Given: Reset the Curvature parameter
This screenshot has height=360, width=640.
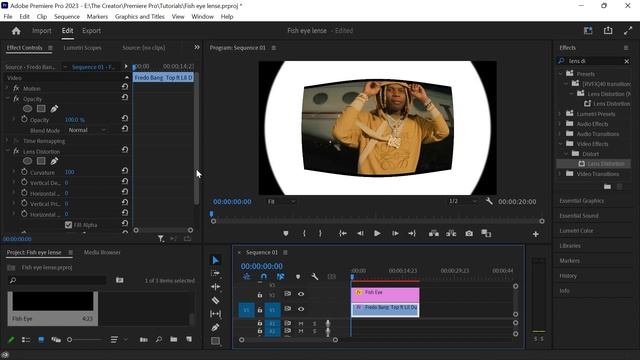Looking at the screenshot, I should coord(125,171).
